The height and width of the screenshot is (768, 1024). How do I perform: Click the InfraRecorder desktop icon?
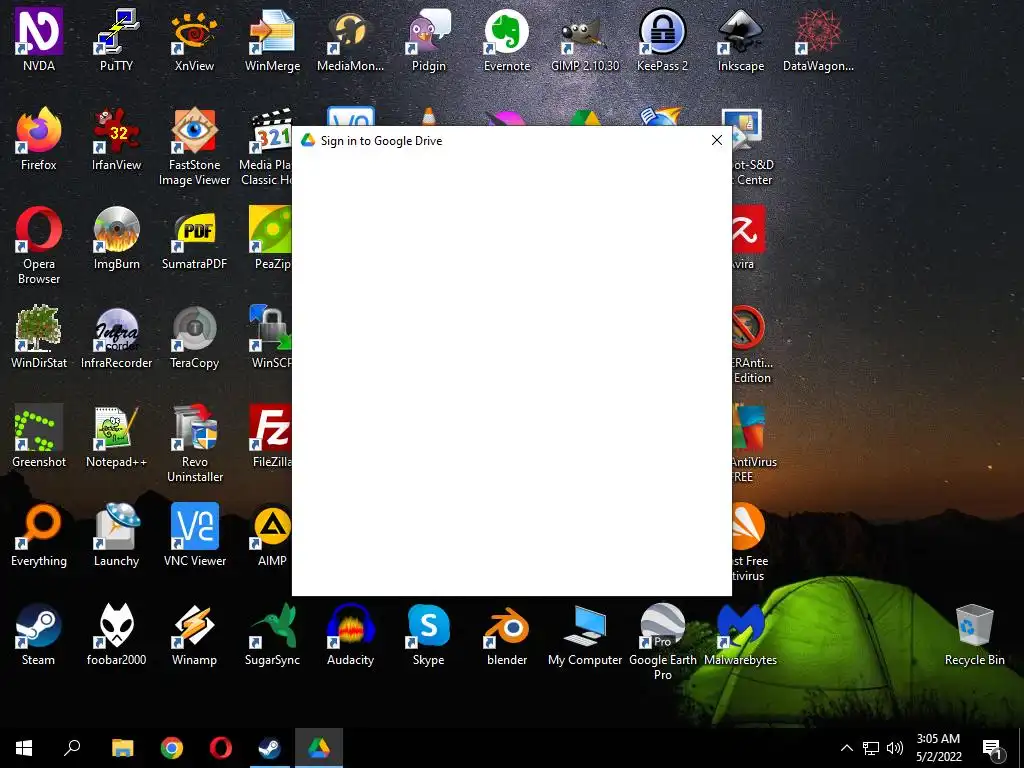(x=116, y=337)
